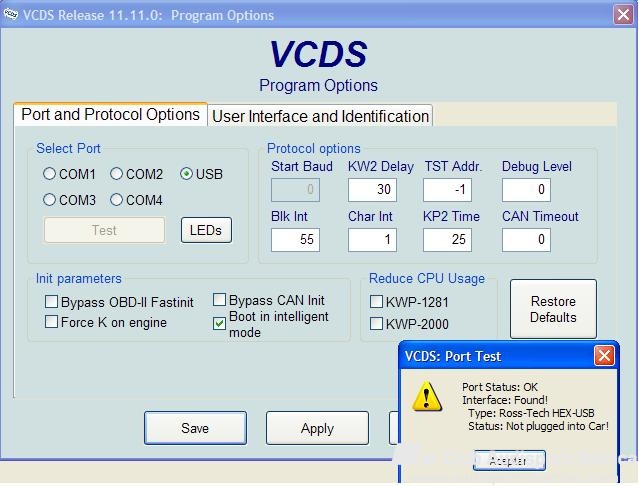
Task: Click the greyed-out Test port button
Action: pyautogui.click(x=105, y=230)
